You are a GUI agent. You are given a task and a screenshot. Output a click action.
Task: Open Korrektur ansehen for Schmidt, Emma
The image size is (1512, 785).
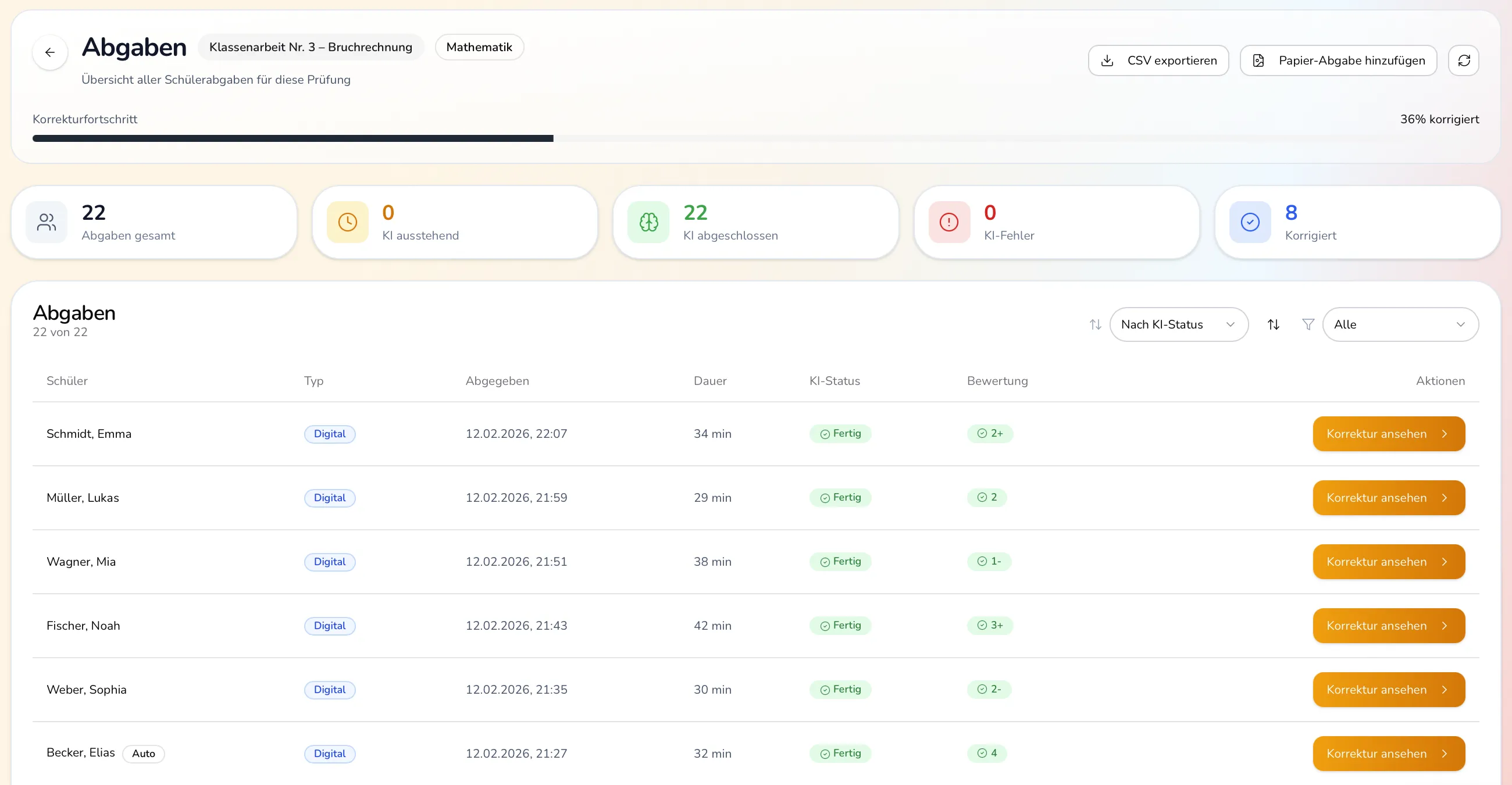pyautogui.click(x=1388, y=434)
